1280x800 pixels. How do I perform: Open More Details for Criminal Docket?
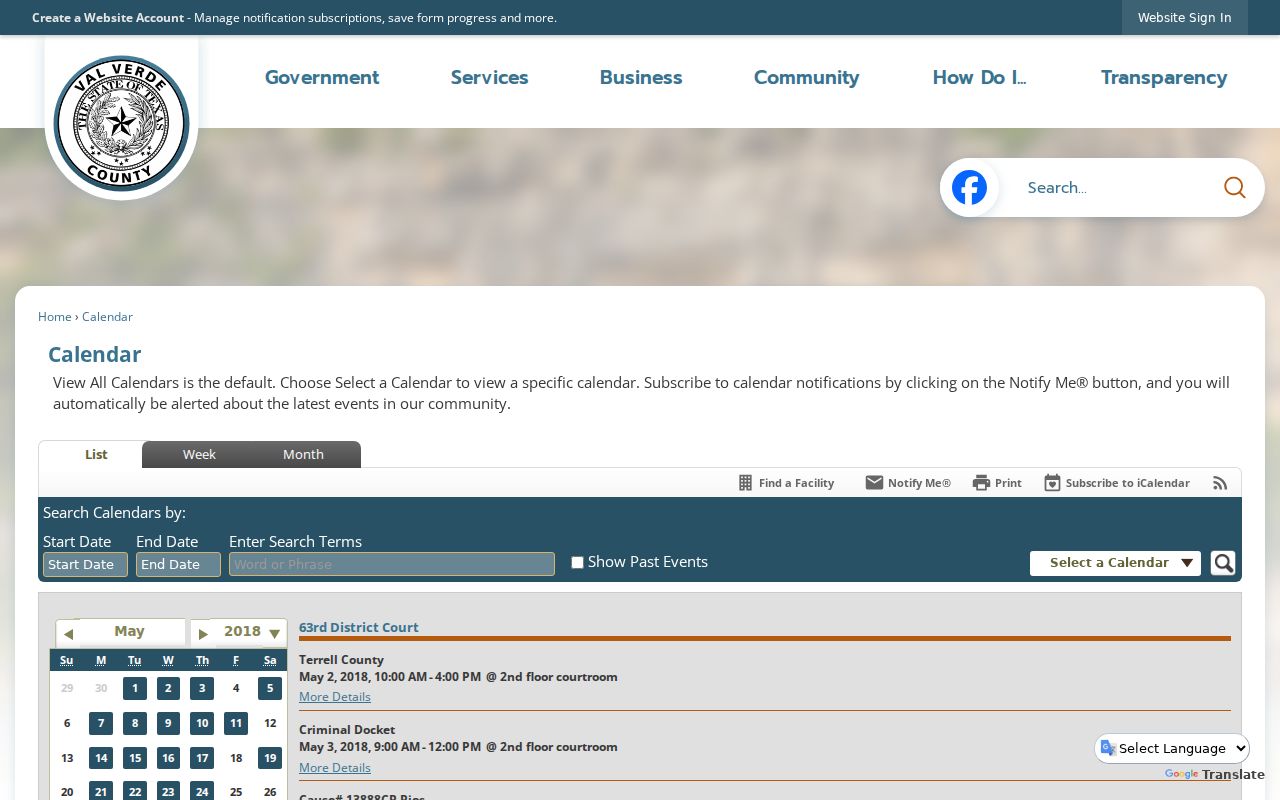coord(335,768)
